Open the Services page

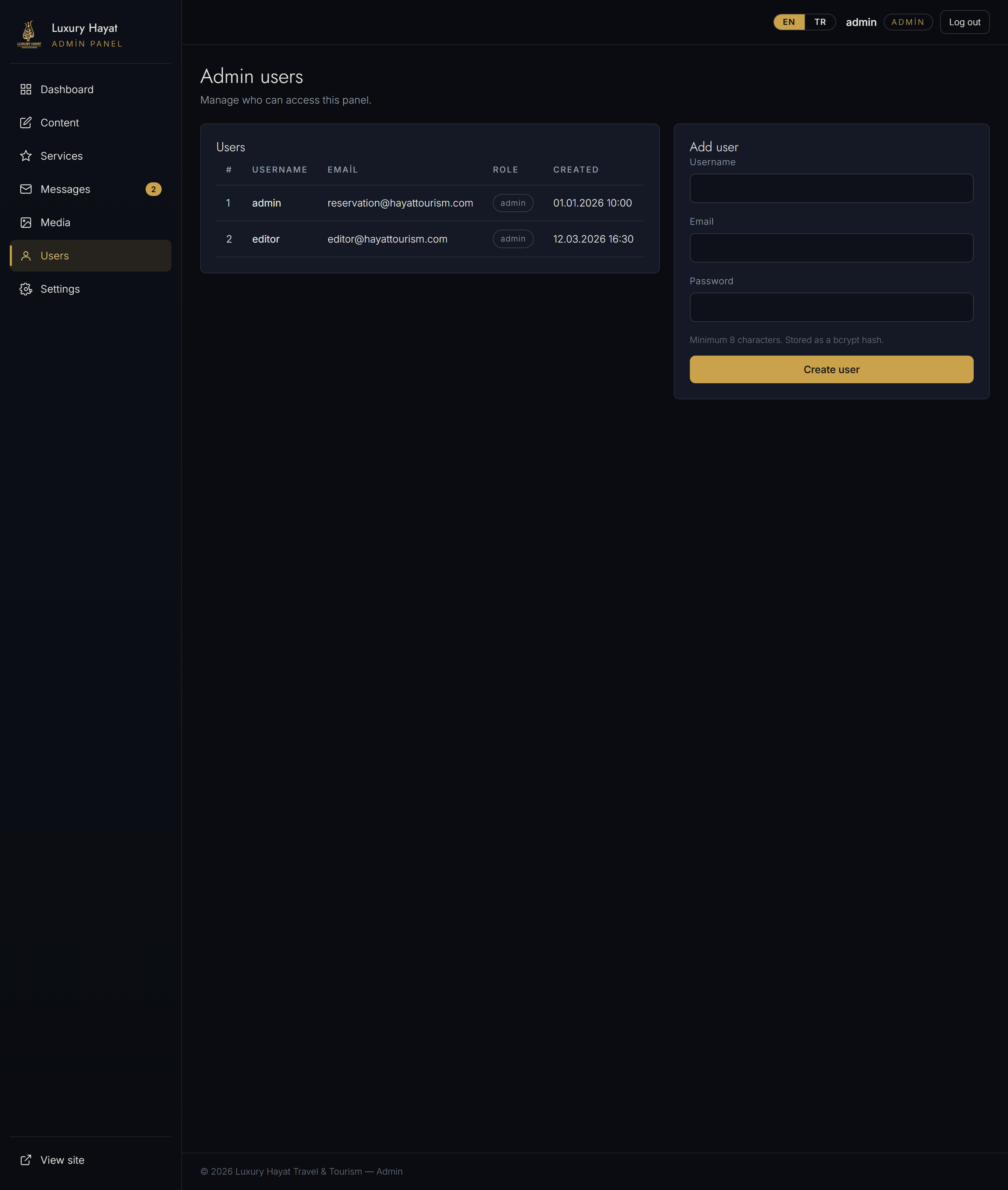point(91,155)
